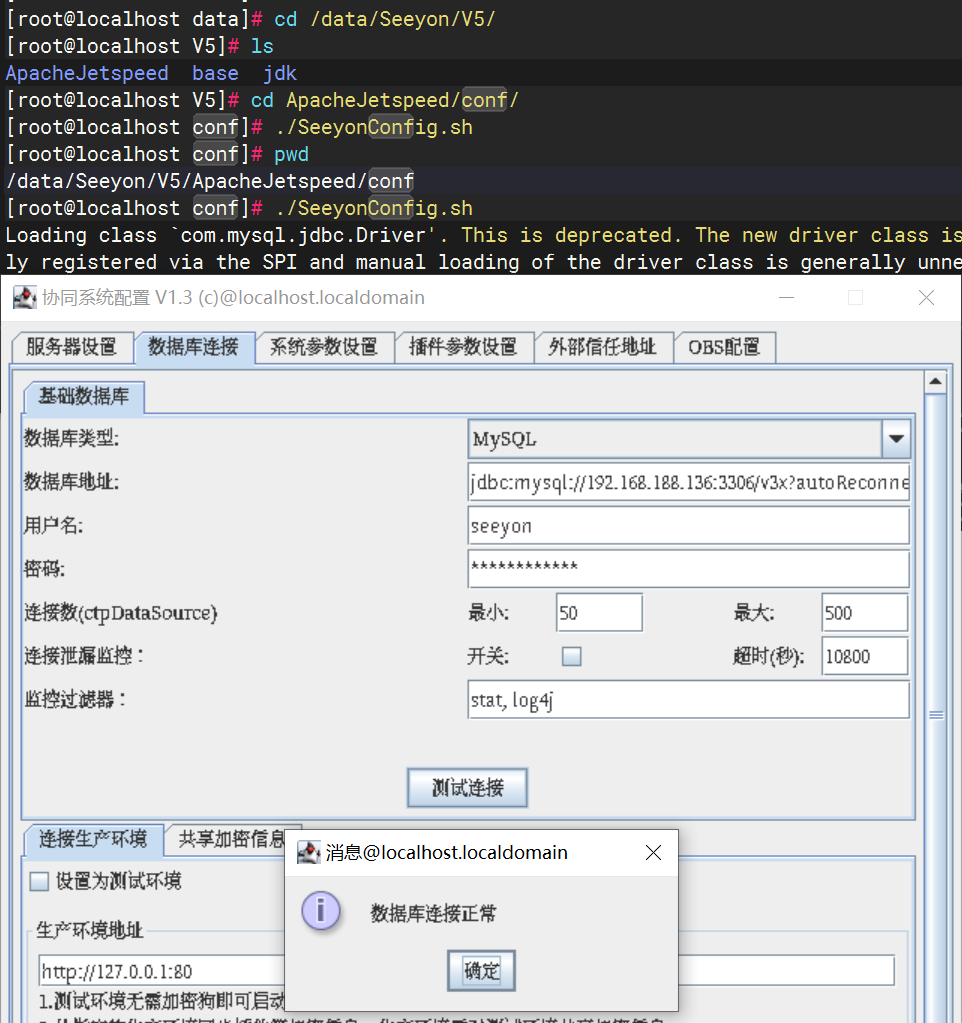Click '/data/Seeyon/V5/ApacheJetspeed/conf' pwd output line

coord(210,181)
